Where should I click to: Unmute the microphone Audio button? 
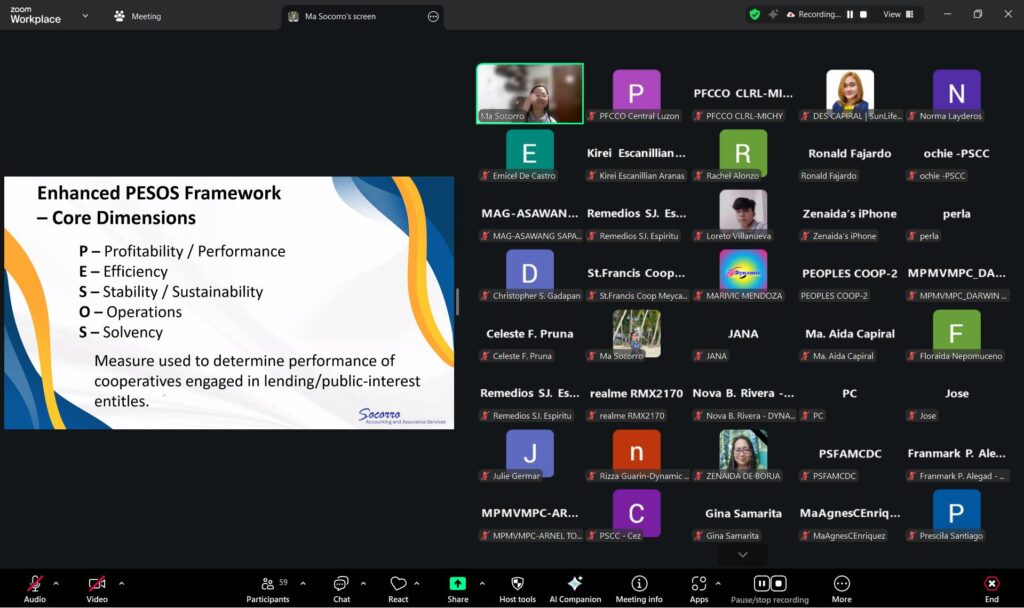(x=35, y=585)
